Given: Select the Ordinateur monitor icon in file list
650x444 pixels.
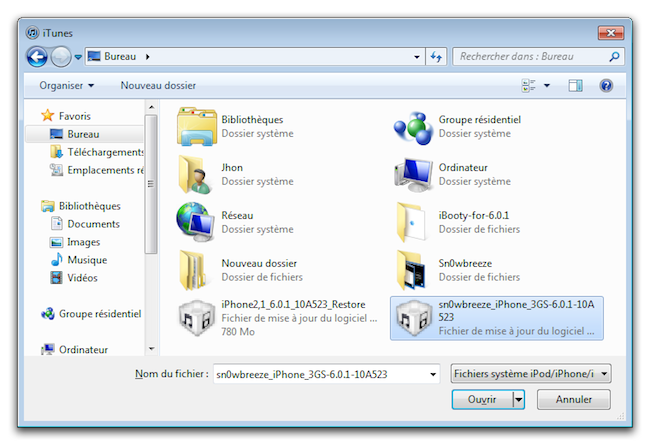Looking at the screenshot, I should coord(414,175).
